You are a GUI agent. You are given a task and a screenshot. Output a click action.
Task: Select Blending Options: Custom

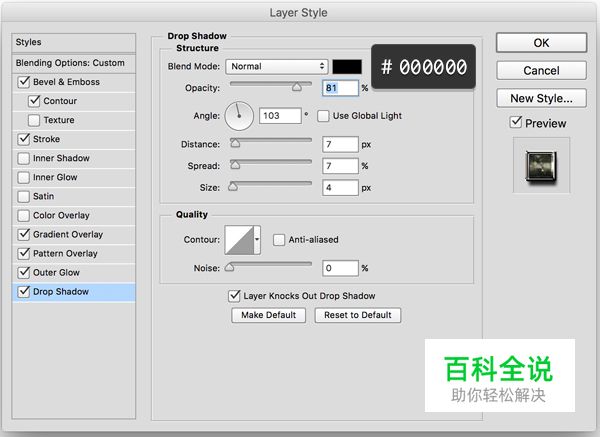tap(73, 63)
